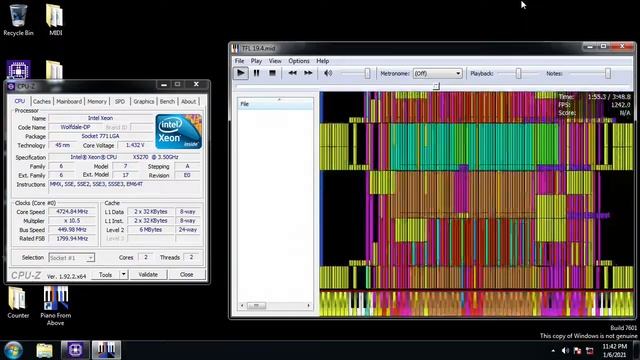Open the Action Center flag icon

pos(577,351)
